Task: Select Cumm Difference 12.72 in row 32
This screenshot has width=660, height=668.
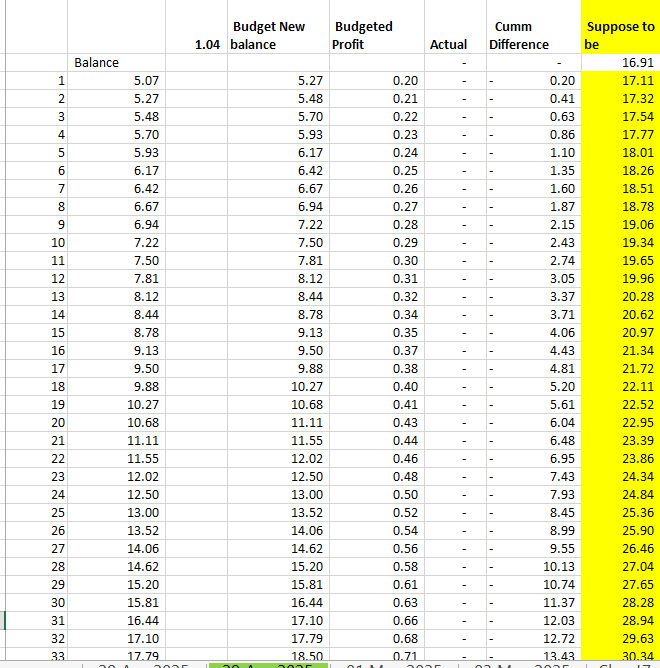Action: coord(533,639)
